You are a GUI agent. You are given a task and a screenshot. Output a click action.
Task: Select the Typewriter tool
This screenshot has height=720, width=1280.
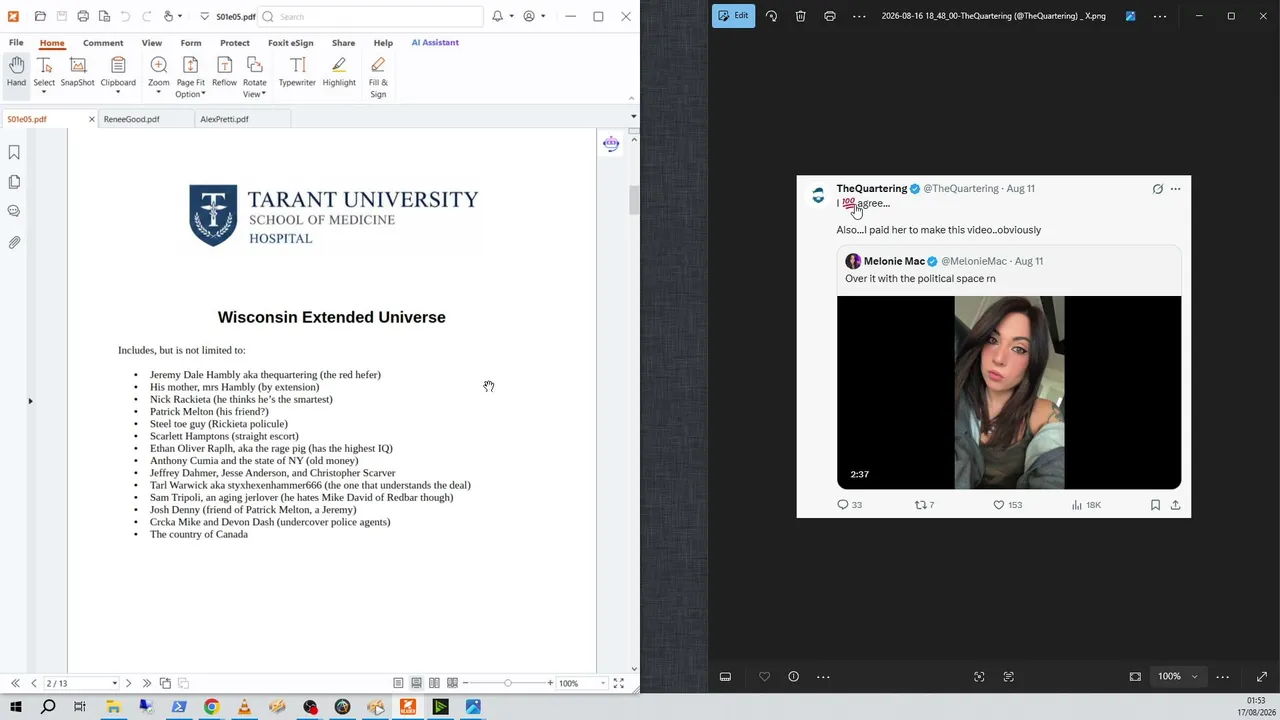coord(297,72)
